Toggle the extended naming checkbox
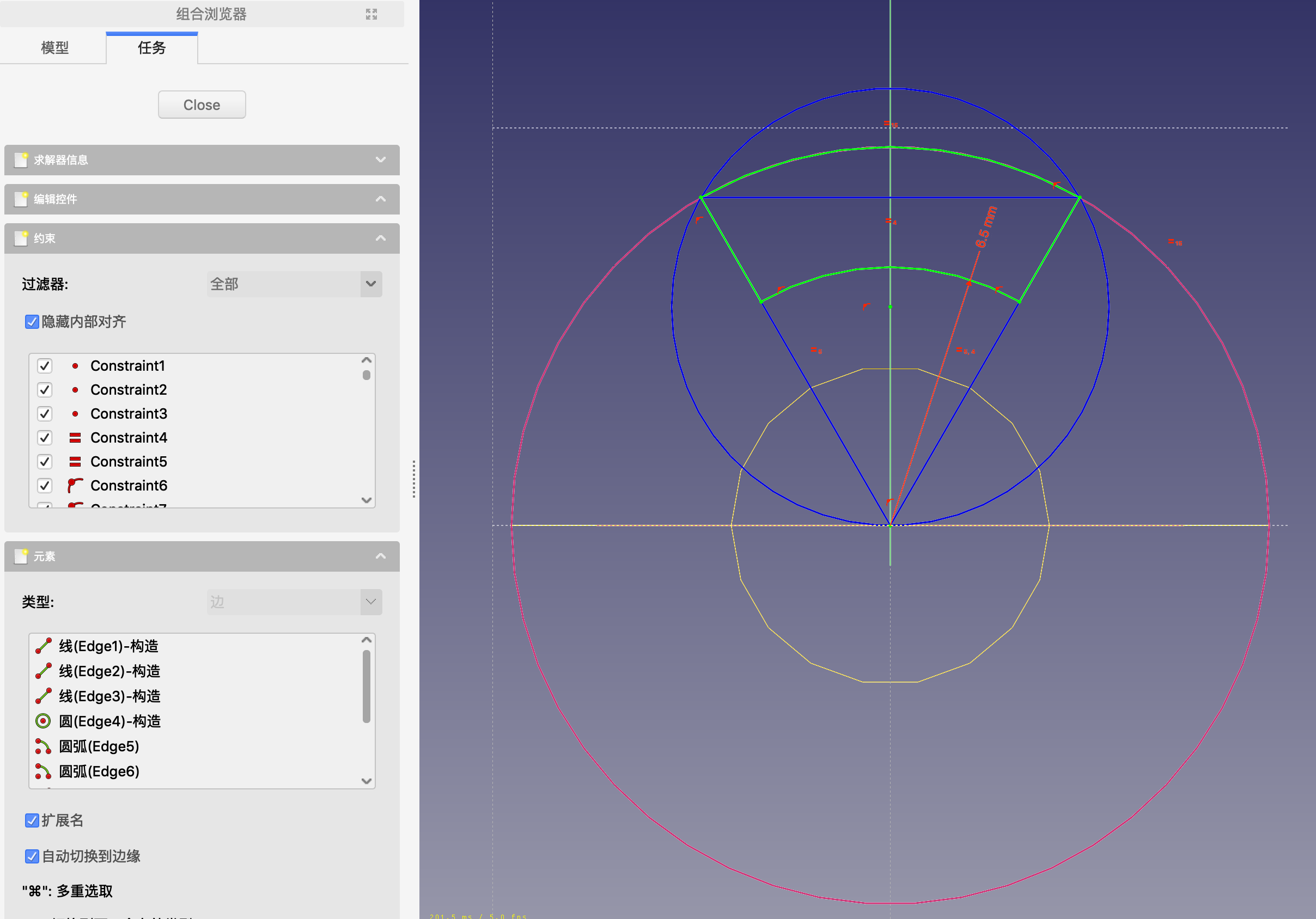 pos(32,820)
